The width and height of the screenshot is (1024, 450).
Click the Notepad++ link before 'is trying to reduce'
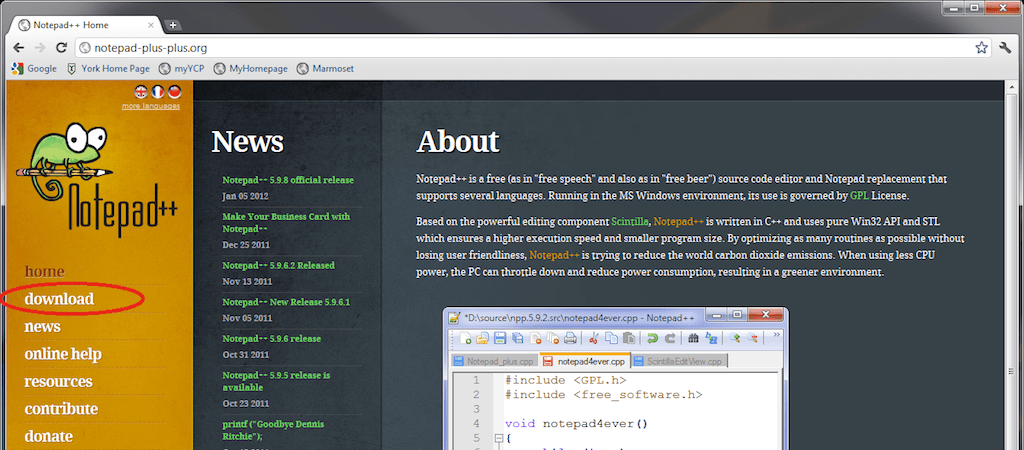554,255
